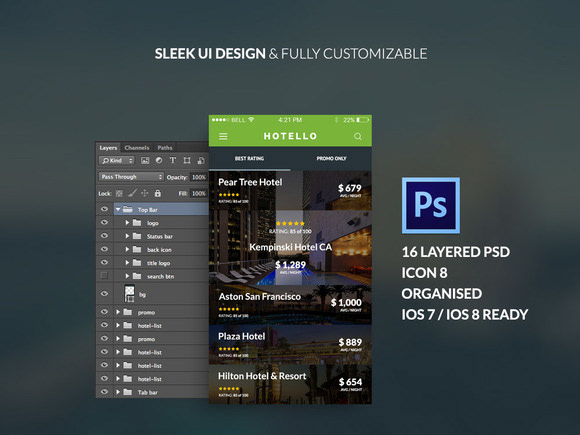Click the Status bar group folder icon
The width and height of the screenshot is (580, 435).
(x=137, y=236)
